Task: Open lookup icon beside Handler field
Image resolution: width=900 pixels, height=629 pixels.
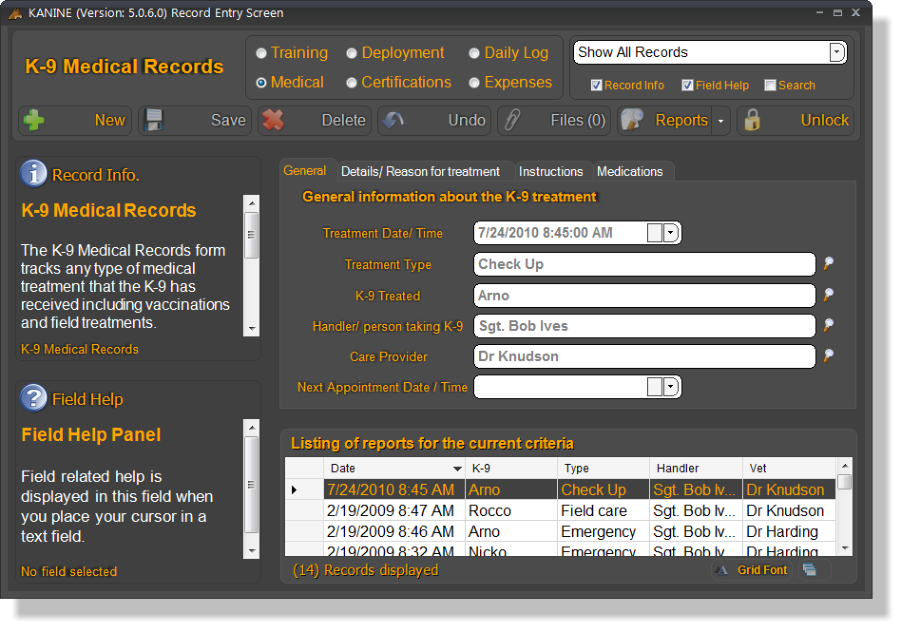Action: [828, 325]
